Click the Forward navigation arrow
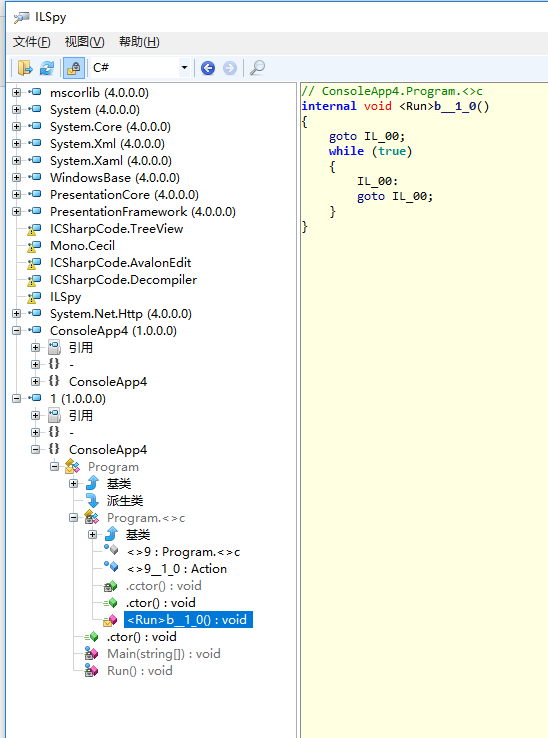The height and width of the screenshot is (738, 548). click(229, 68)
